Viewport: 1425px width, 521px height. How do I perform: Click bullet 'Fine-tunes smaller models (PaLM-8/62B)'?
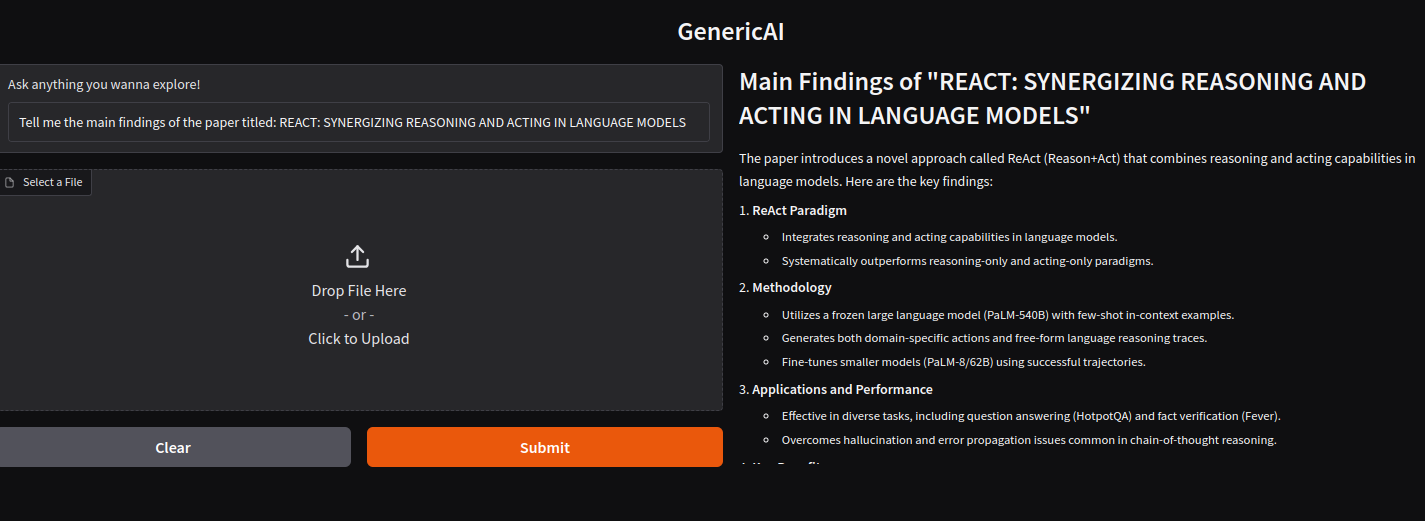click(x=963, y=362)
